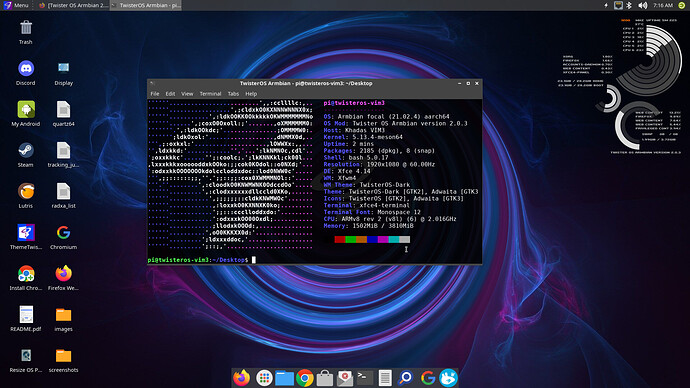Open the images folder on desktop

63,315
